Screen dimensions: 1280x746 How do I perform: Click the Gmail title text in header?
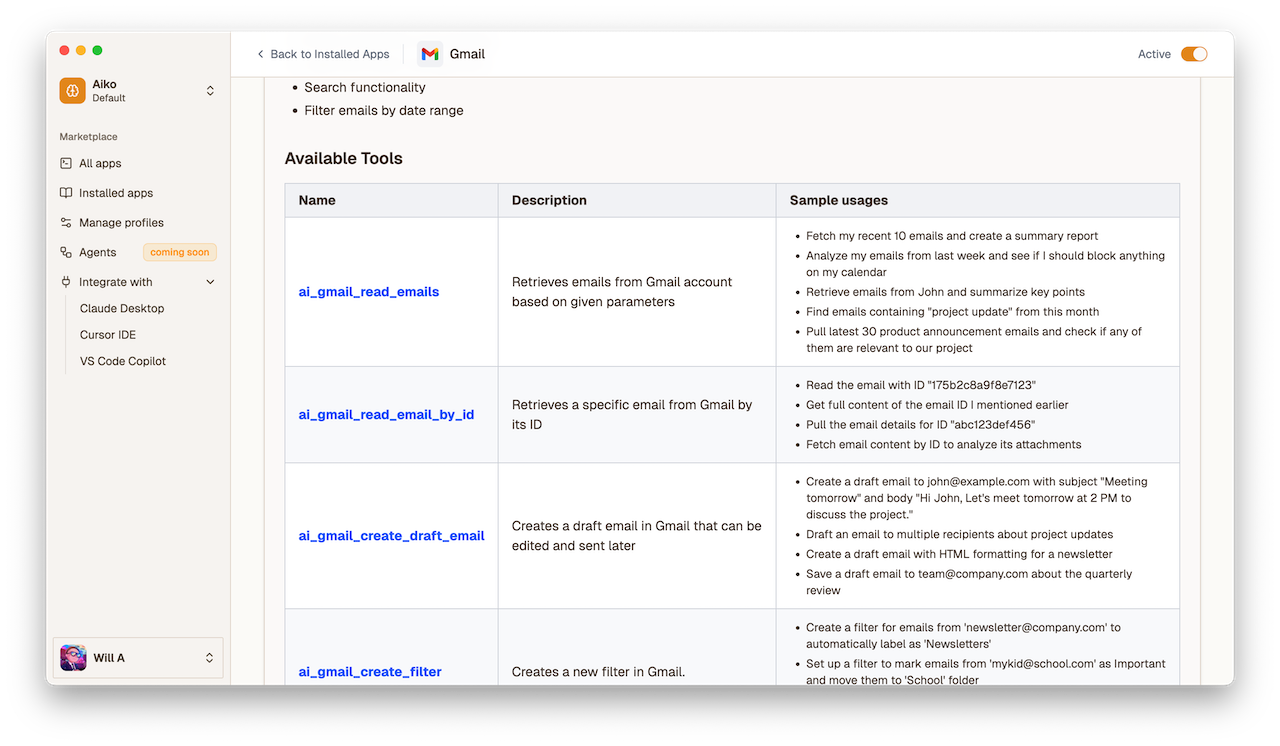[x=467, y=54]
